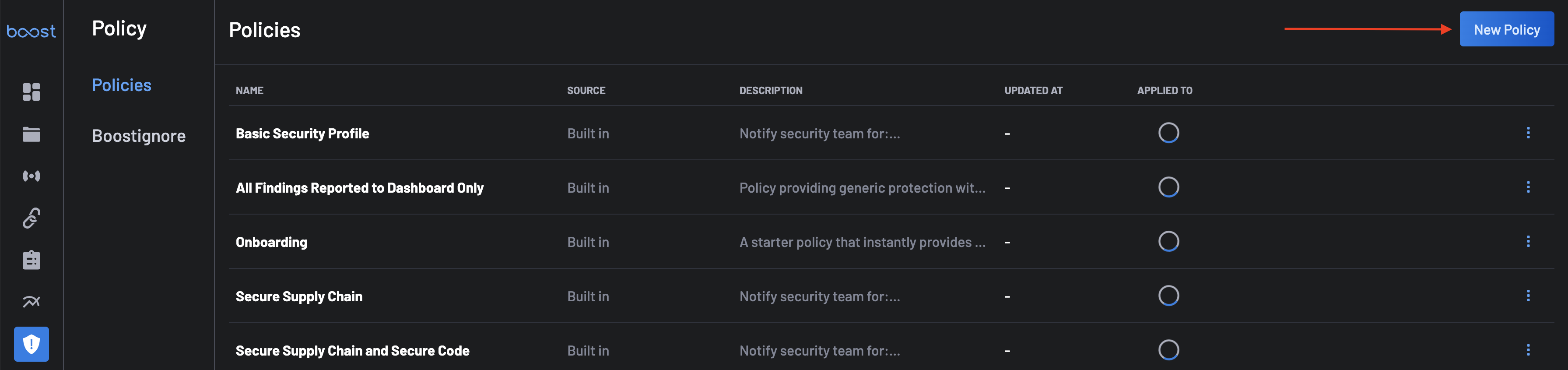This screenshot has width=1568, height=370.
Task: Open the folder icon in sidebar
Action: (x=31, y=134)
